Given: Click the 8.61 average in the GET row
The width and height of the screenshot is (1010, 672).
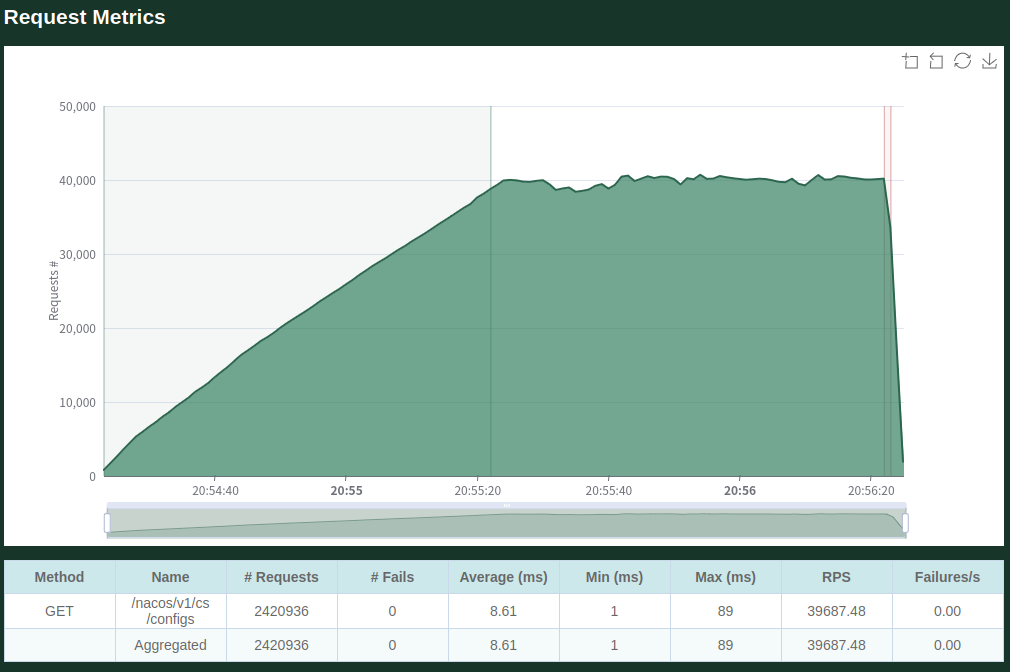Looking at the screenshot, I should [503, 611].
